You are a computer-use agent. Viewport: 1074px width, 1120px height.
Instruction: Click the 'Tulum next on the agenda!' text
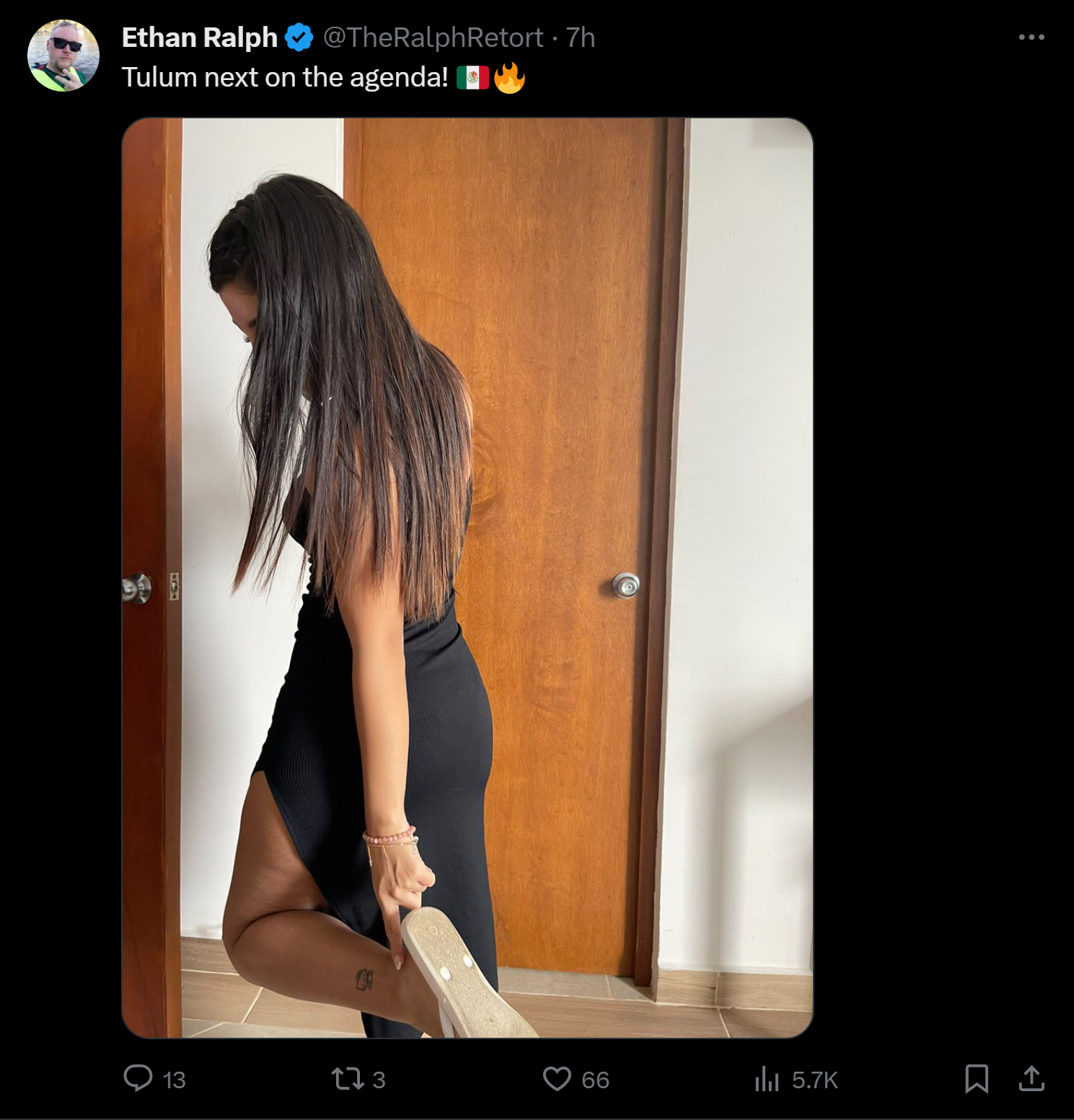click(285, 77)
